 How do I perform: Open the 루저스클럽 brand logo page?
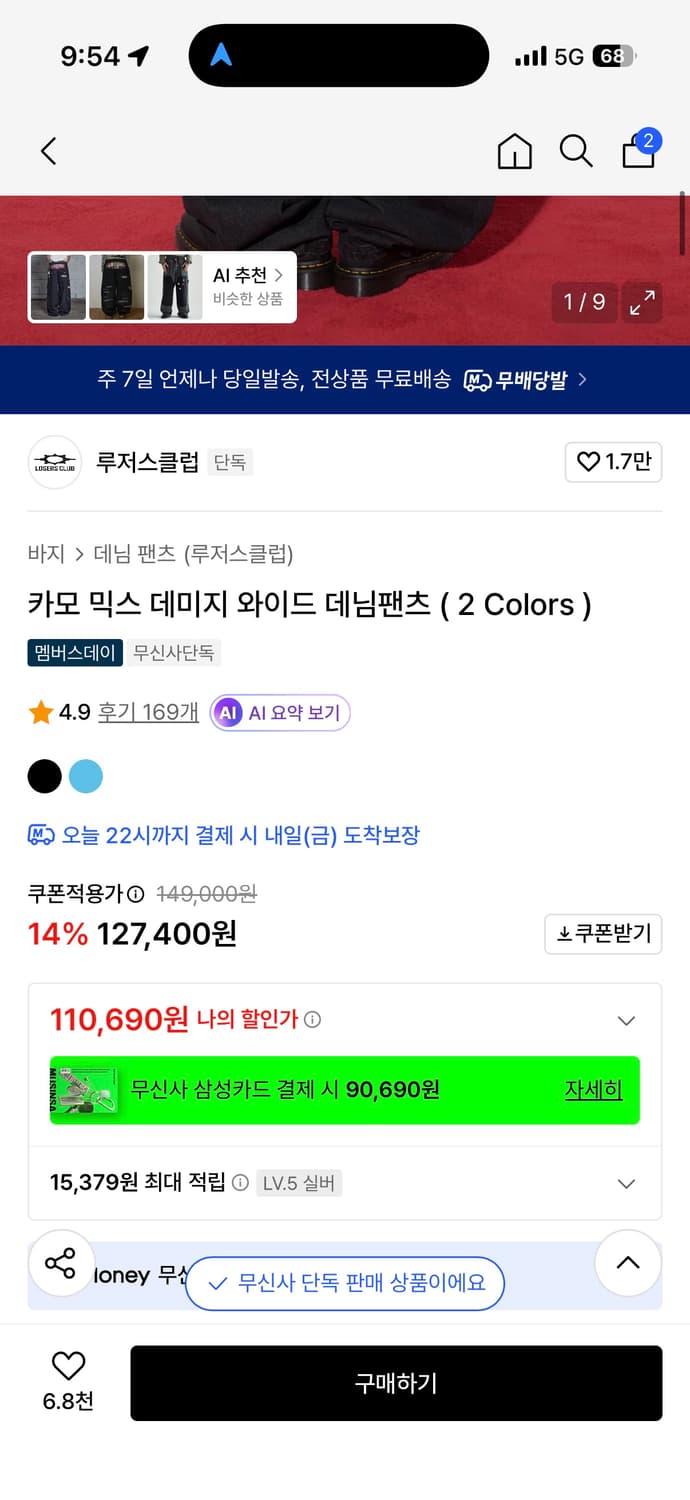(54, 462)
